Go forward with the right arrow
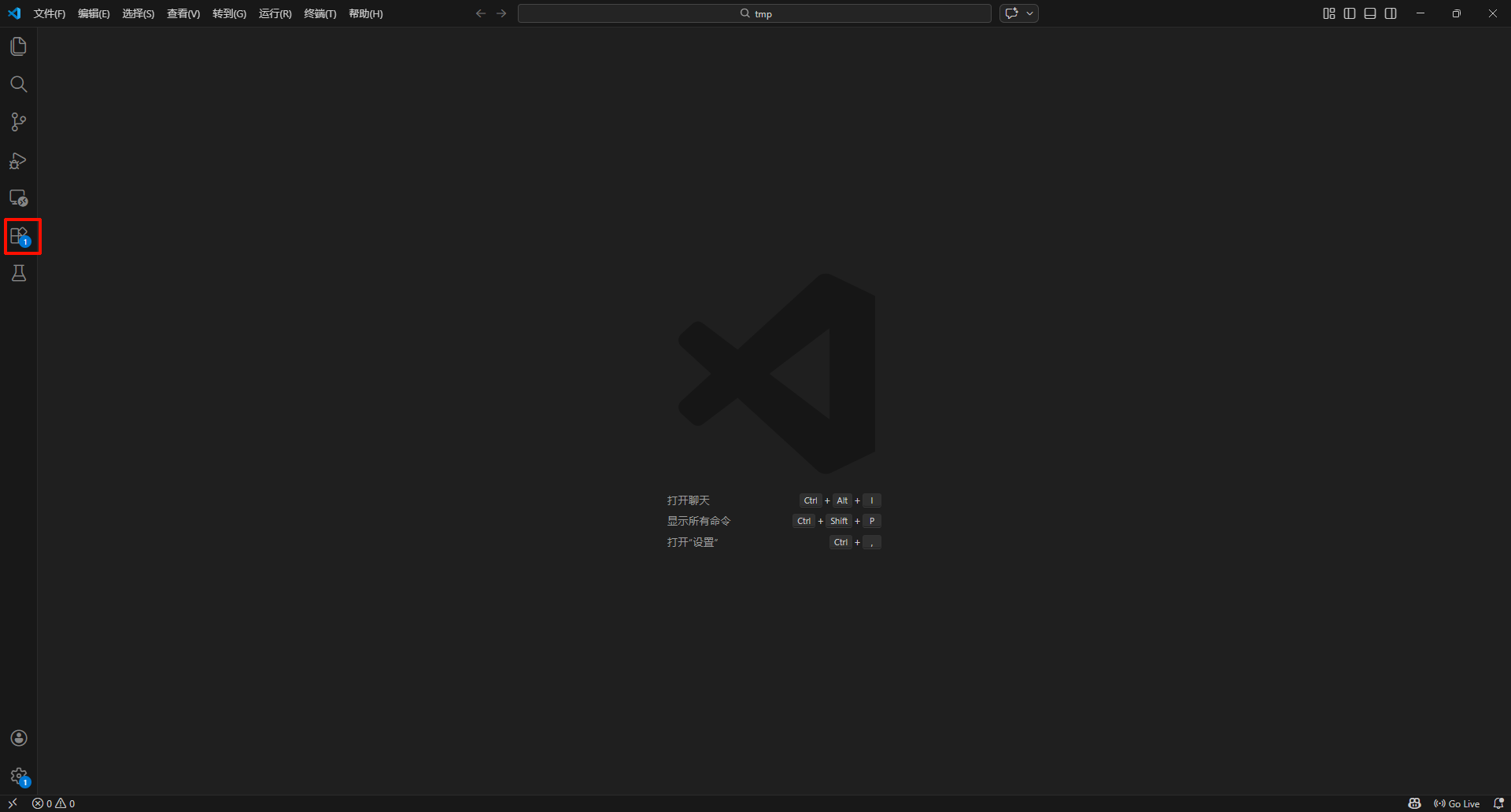The width and height of the screenshot is (1511, 812). (501, 13)
